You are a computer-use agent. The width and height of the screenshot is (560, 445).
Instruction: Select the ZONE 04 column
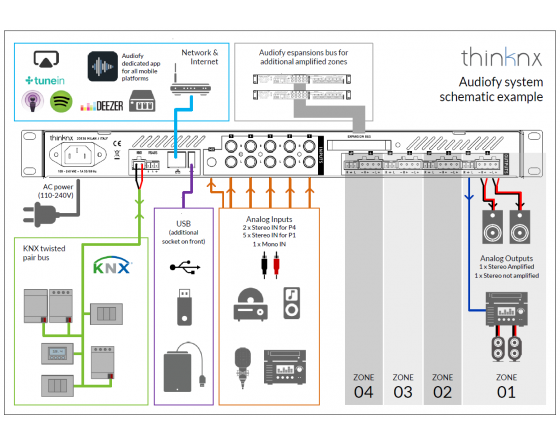click(x=364, y=279)
